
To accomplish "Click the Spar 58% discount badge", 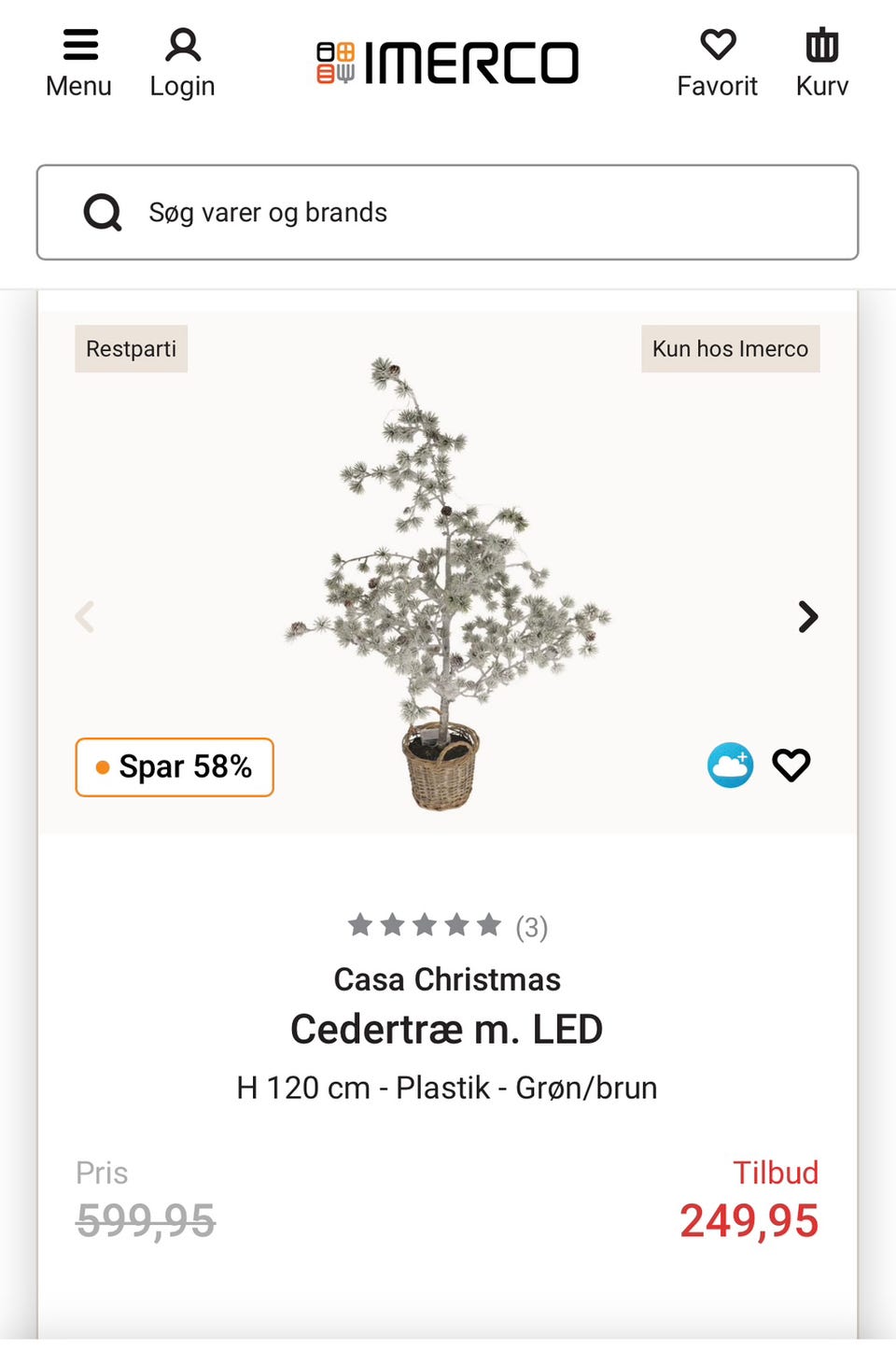I will pyautogui.click(x=174, y=766).
